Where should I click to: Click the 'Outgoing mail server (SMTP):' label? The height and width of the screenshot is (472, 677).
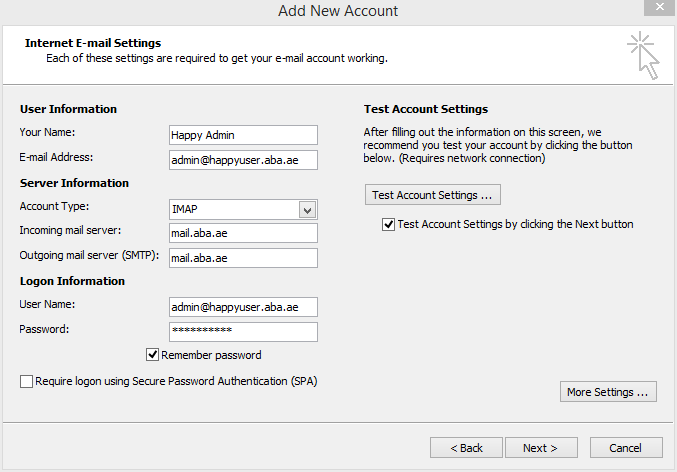coord(89,255)
